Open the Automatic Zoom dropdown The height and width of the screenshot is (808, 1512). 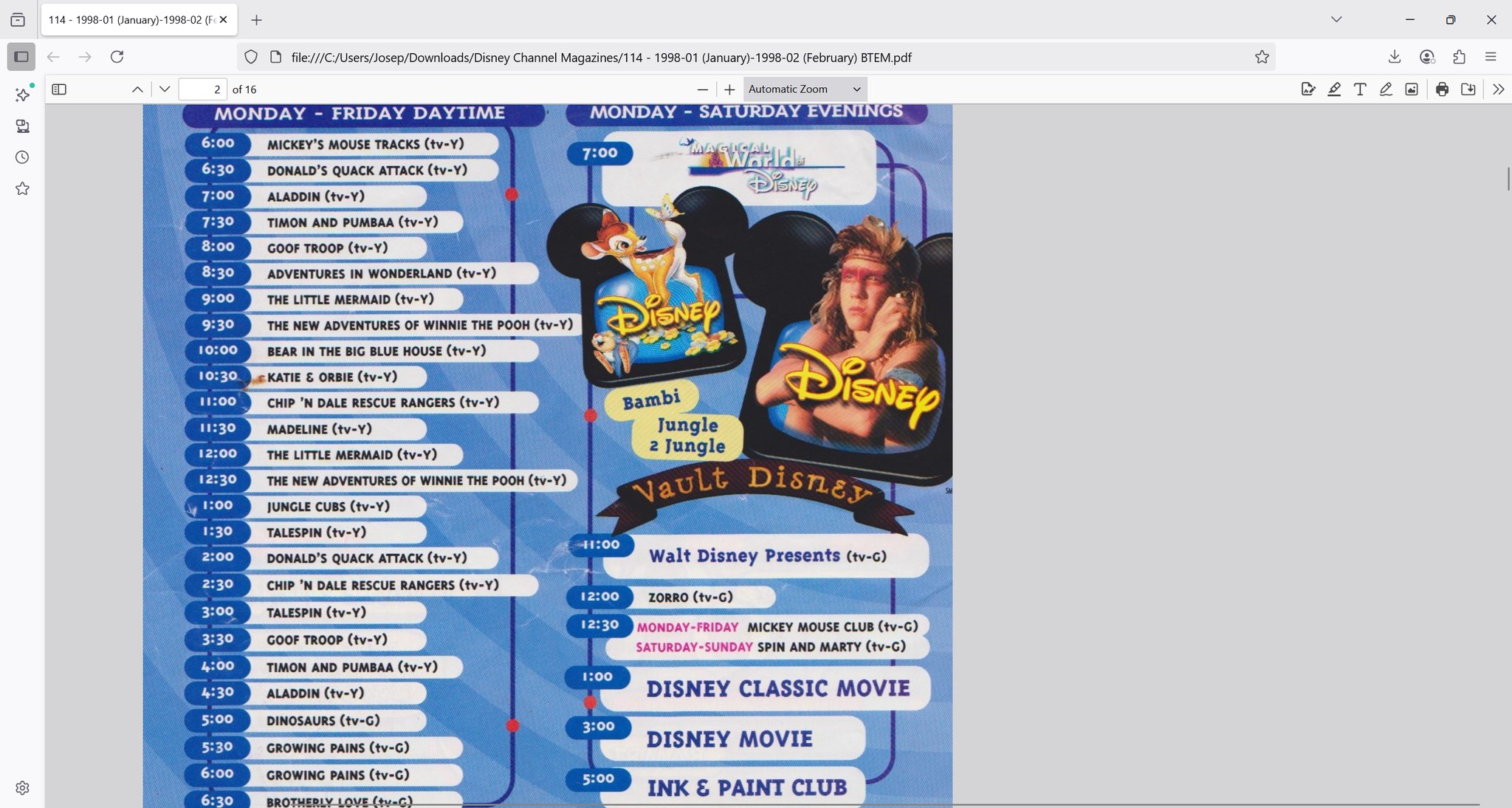[x=805, y=89]
